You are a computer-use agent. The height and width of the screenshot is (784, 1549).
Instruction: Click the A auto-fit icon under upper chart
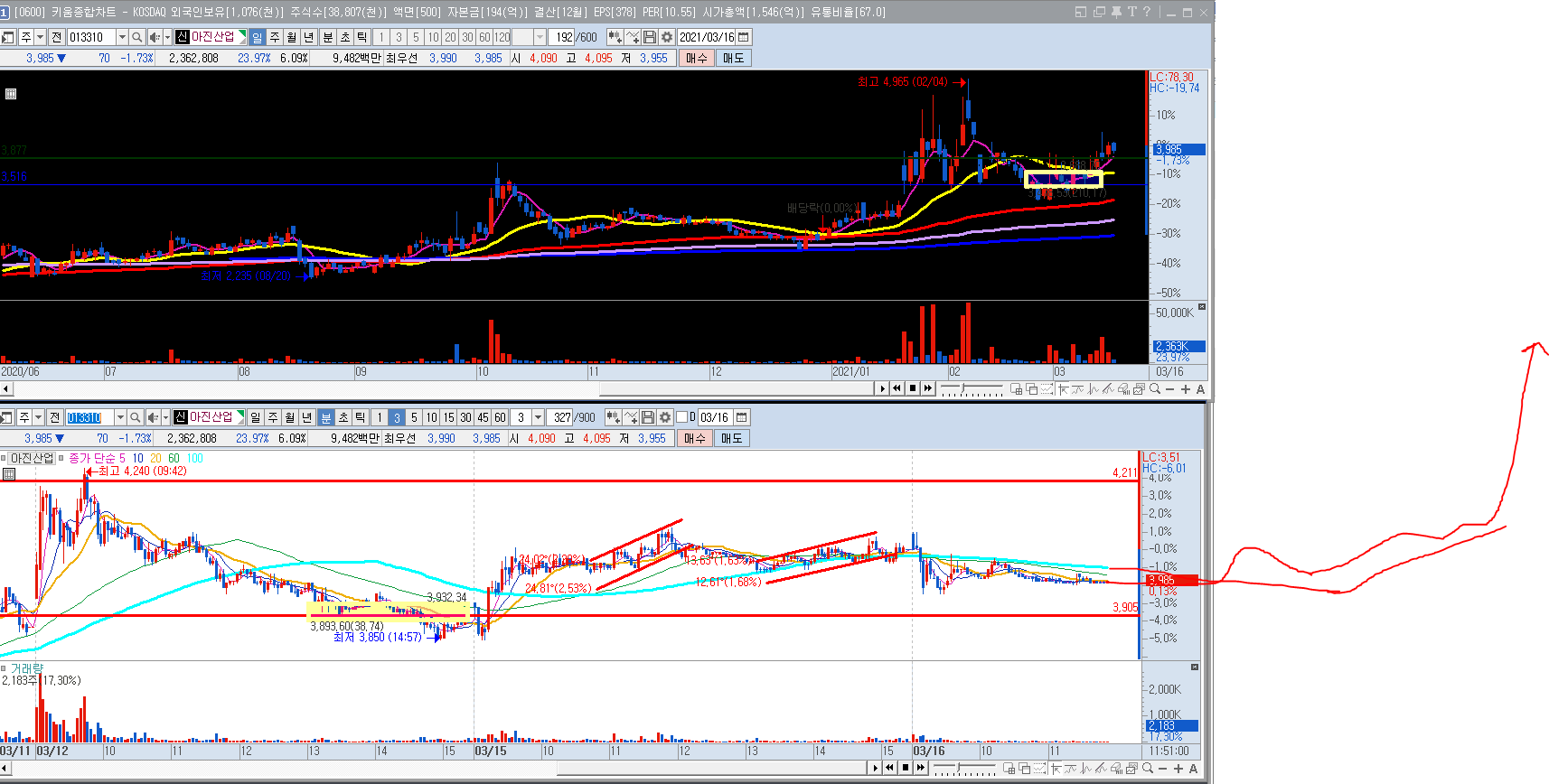tap(1200, 389)
